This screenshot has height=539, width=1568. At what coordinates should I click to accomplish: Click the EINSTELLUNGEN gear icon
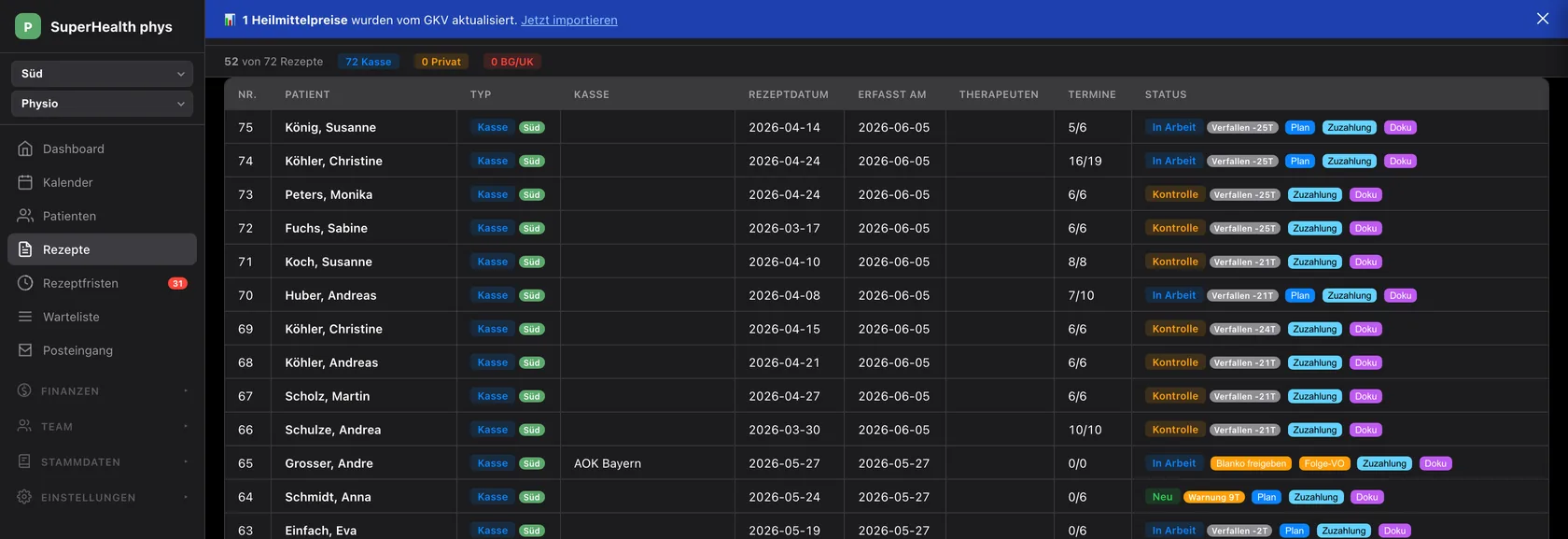24,497
